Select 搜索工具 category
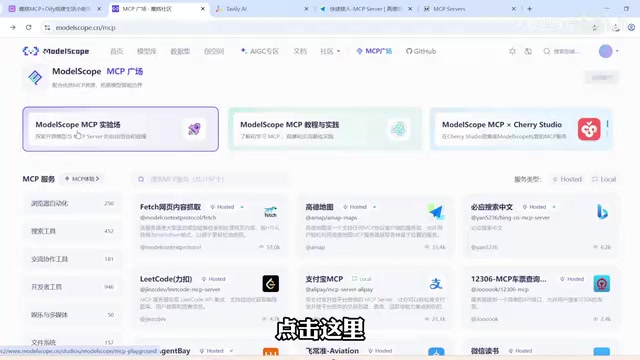 pos(72,231)
